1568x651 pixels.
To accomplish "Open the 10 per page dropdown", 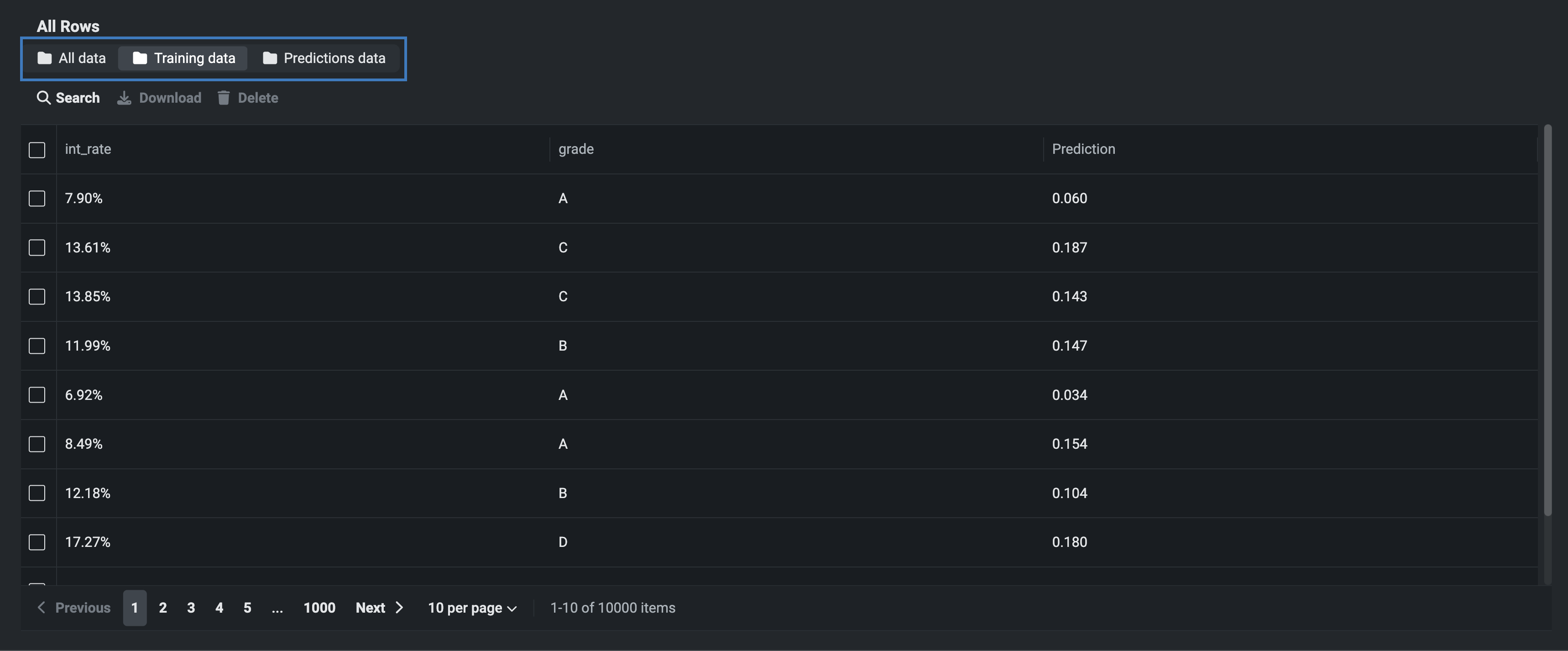I will click(472, 608).
